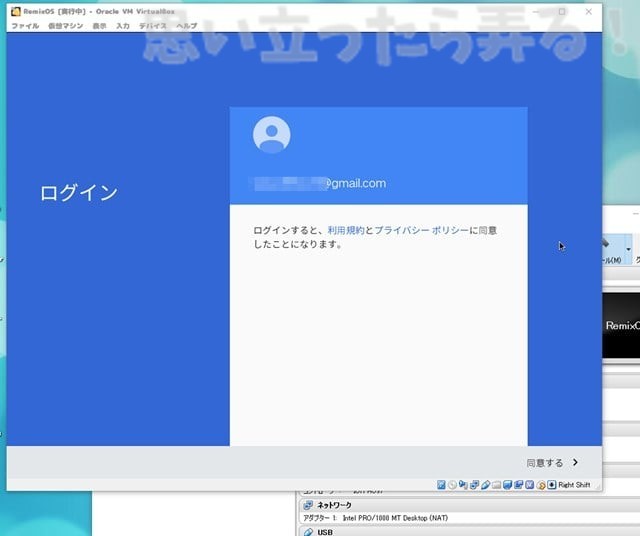
Task: Click the USB devices status icon
Action: (485, 485)
